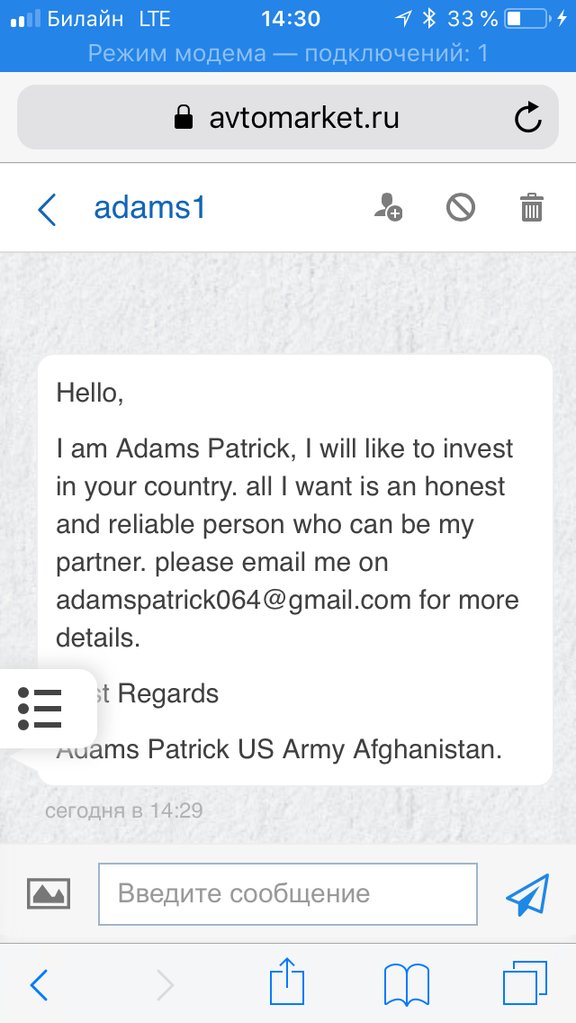Open the adams1 username profile link

pos(149,208)
